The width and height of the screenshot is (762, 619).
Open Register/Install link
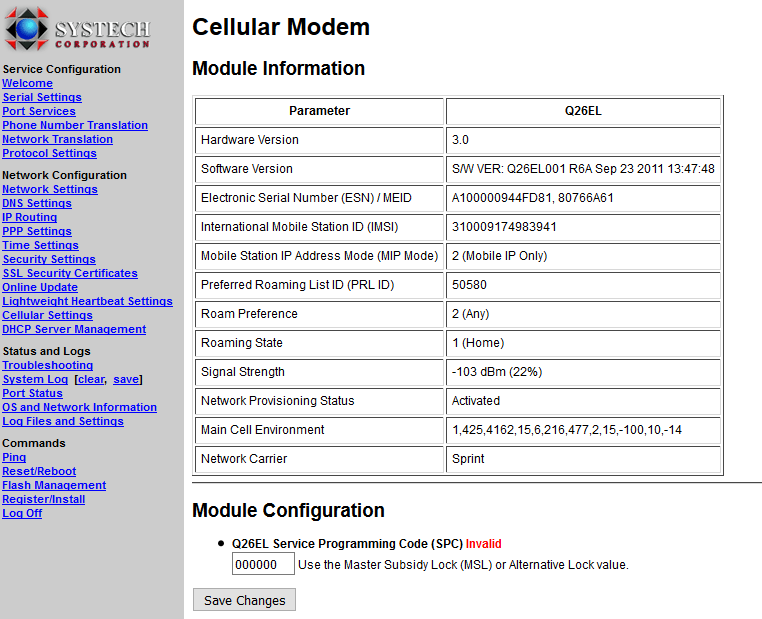point(44,499)
